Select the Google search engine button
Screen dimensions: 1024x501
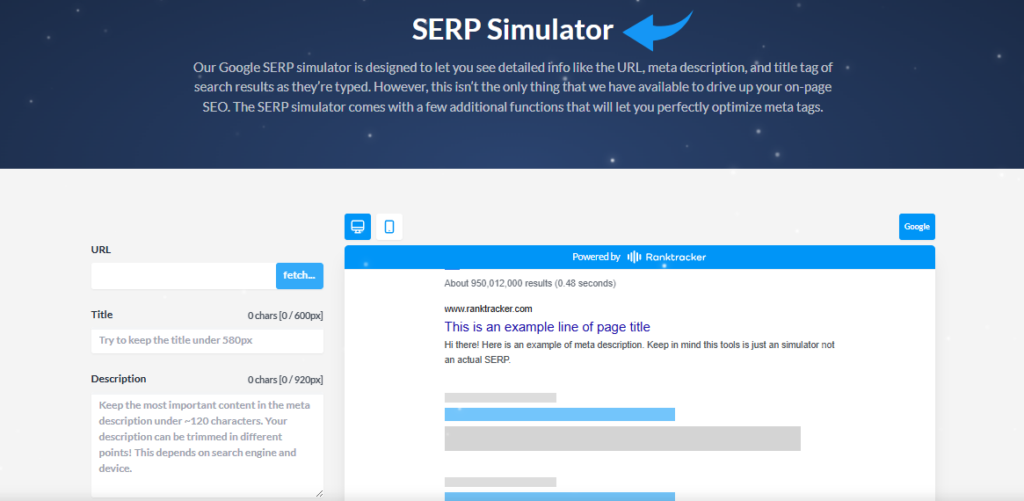tap(917, 227)
